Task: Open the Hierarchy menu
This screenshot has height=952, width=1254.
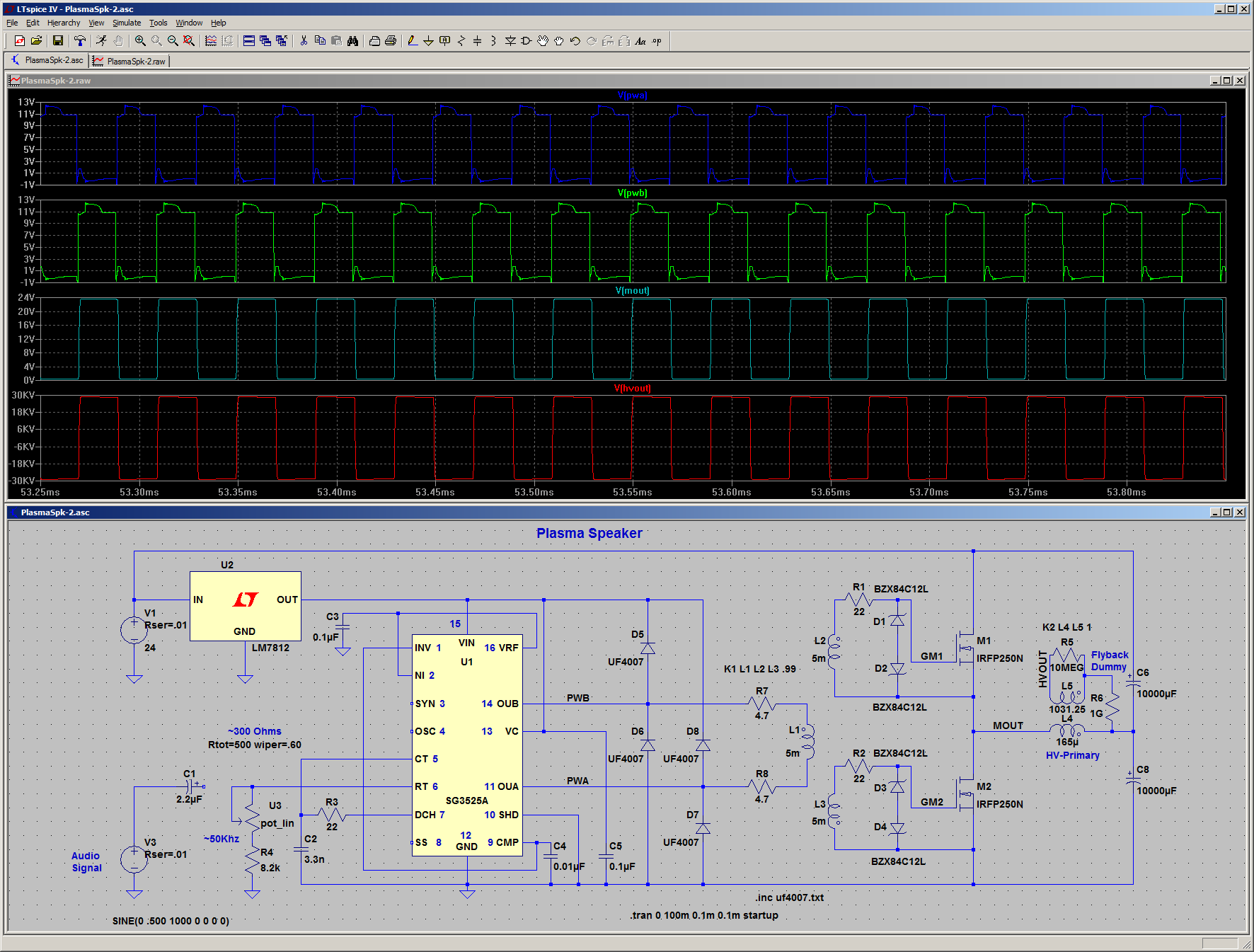Action: tap(64, 23)
